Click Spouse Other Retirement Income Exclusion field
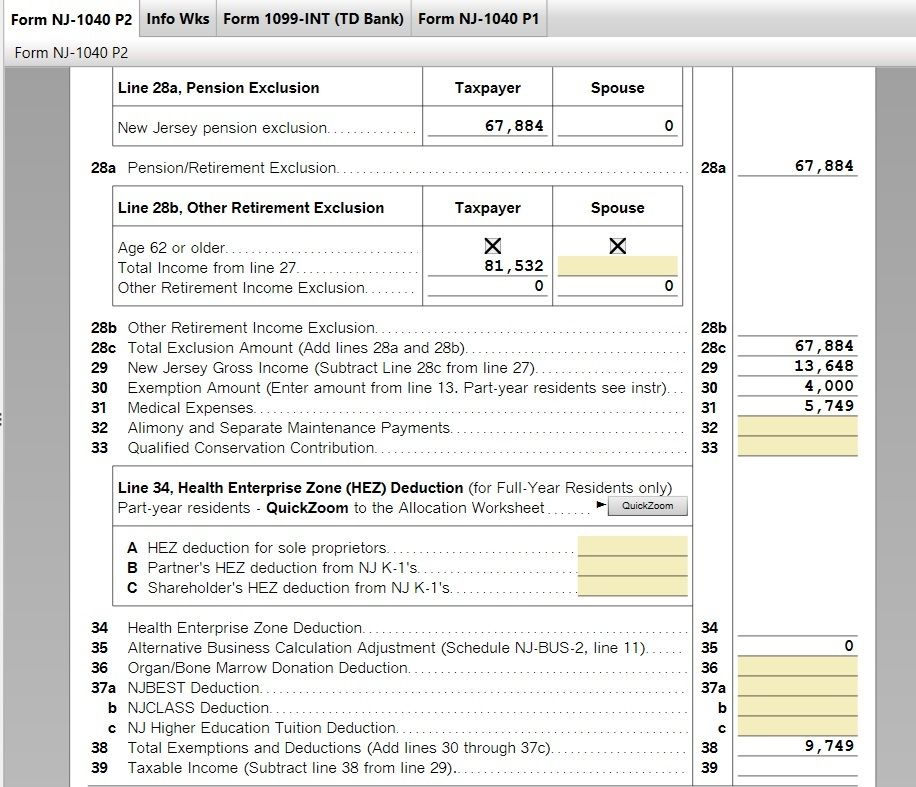Screen dimensions: 916x787 pos(617,286)
